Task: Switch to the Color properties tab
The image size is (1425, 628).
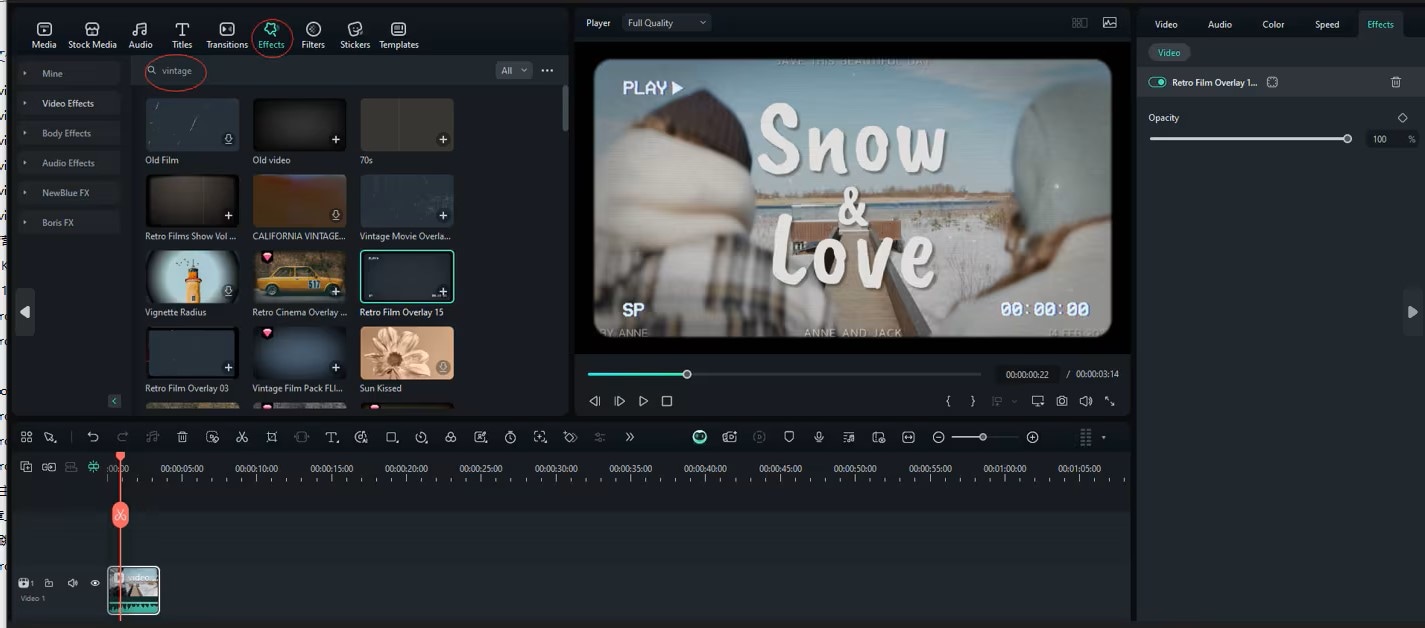Action: pos(1273,25)
